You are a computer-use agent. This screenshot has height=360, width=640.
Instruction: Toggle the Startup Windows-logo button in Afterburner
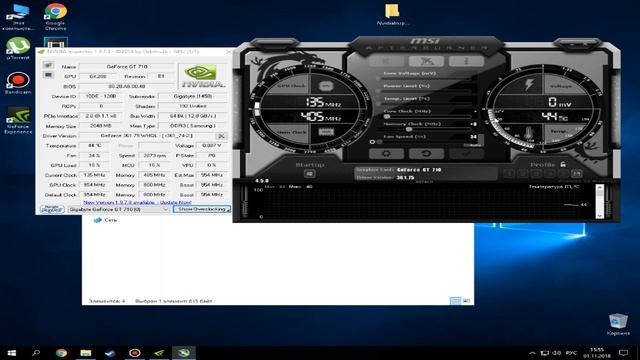click(309, 174)
